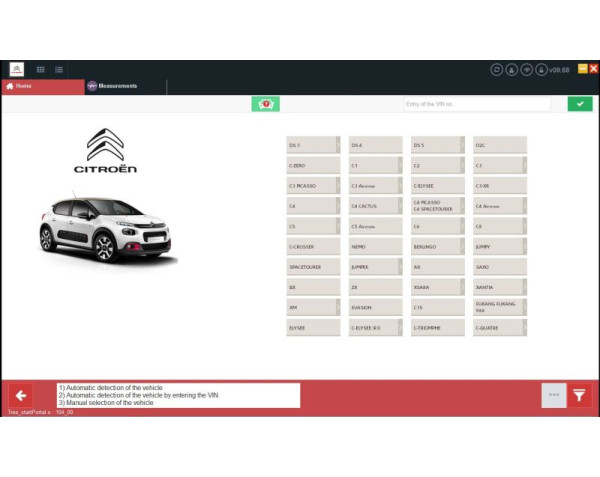Click the Entry of the VIN field
The image size is (600, 477).
476,104
